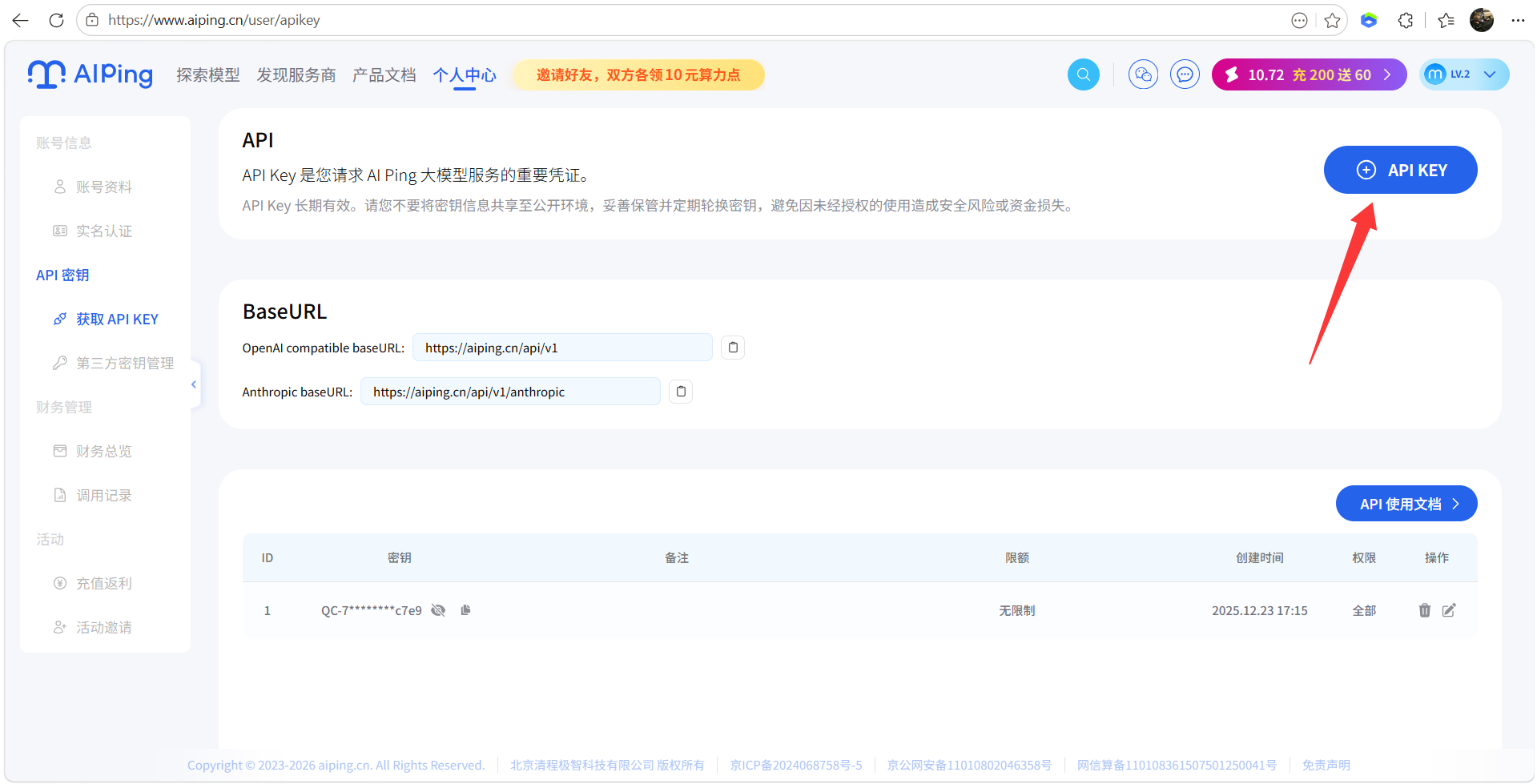This screenshot has height=784, width=1537.
Task: Click the 限额 column header
Action: point(1017,557)
